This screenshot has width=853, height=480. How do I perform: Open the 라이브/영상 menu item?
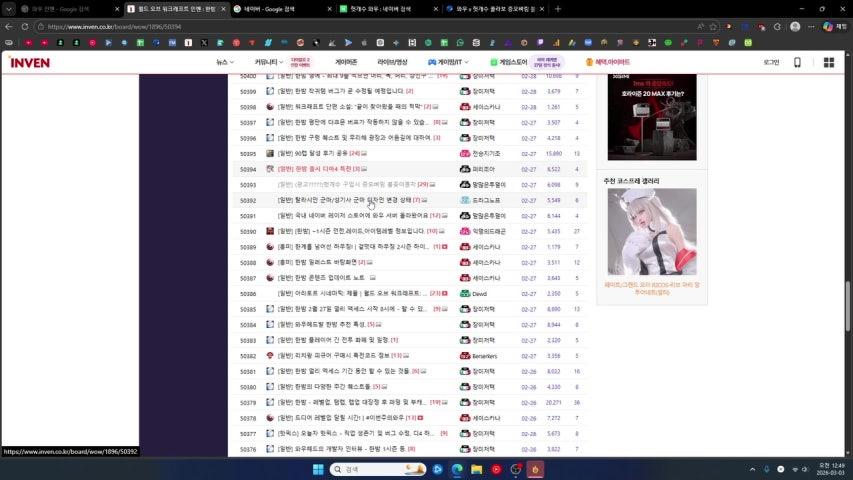pyautogui.click(x=392, y=63)
